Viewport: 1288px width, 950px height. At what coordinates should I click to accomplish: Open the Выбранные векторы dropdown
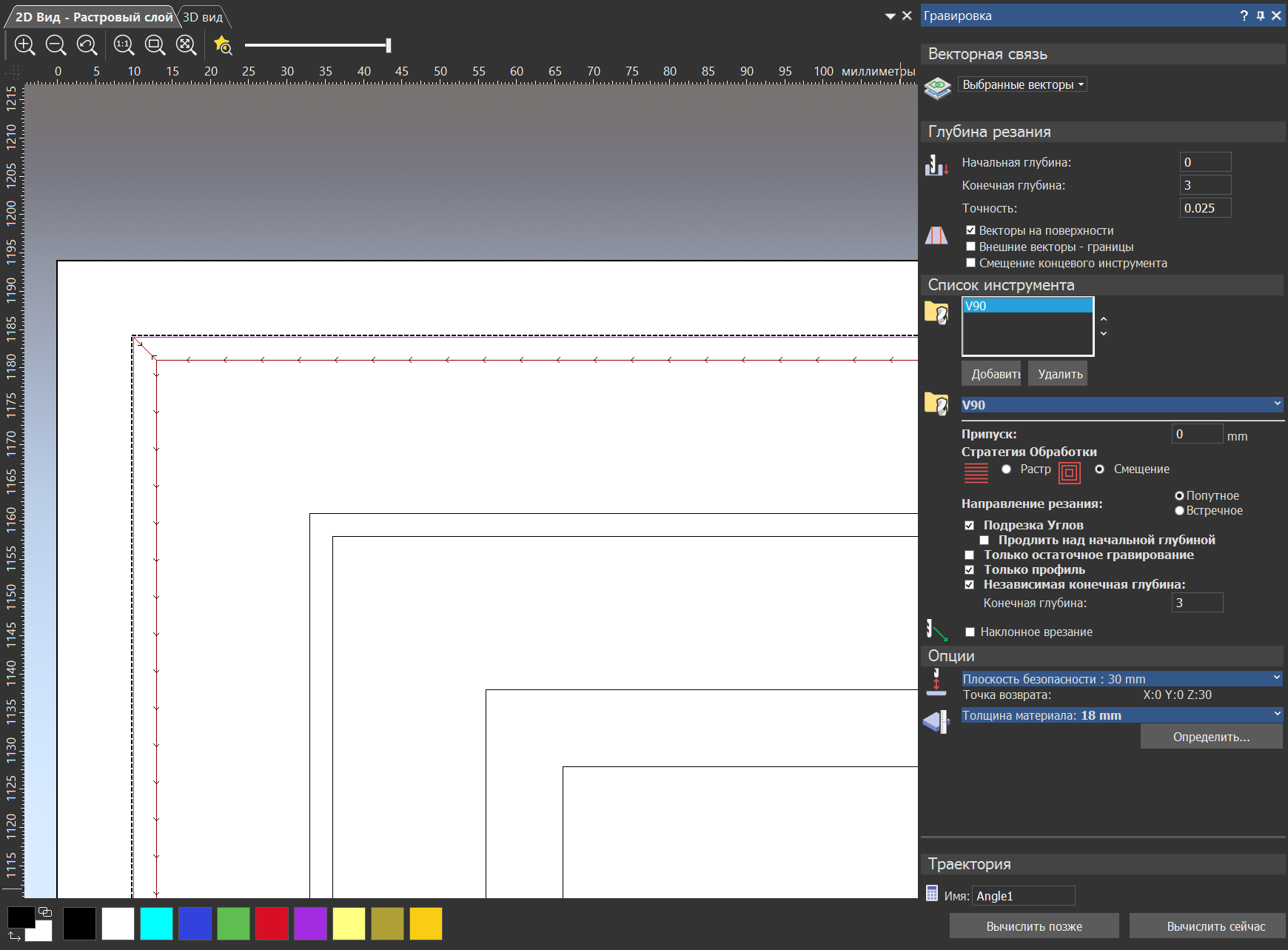coord(1022,84)
